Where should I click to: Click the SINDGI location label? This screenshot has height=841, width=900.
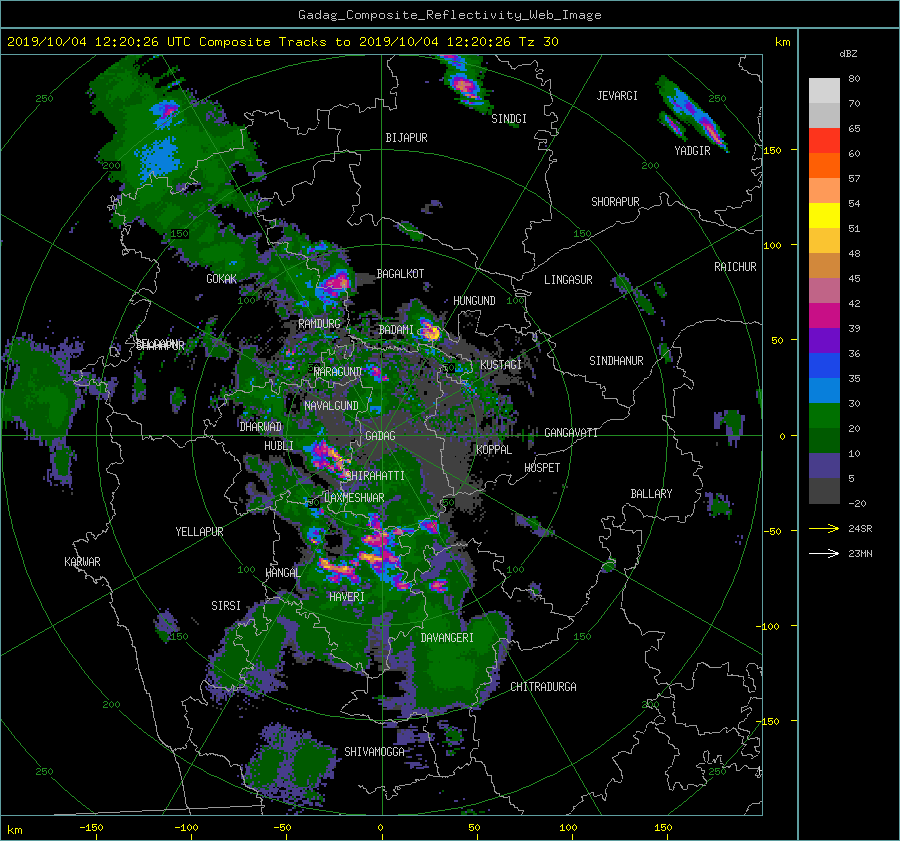click(x=509, y=119)
